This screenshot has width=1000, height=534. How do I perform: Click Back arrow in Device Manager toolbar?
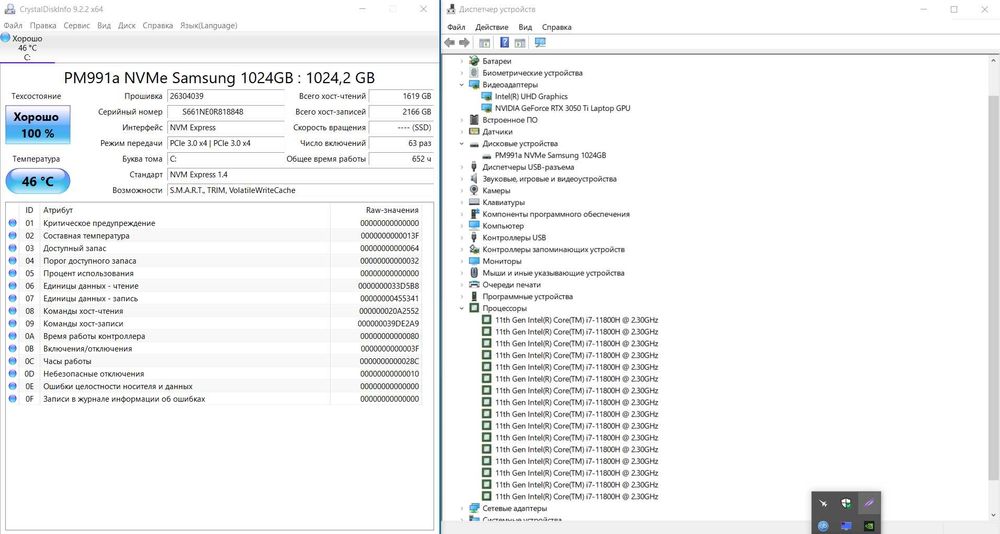point(450,43)
